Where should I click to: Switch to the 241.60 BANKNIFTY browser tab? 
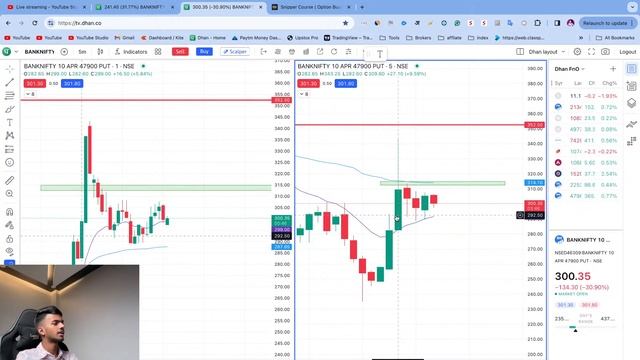(135, 7)
